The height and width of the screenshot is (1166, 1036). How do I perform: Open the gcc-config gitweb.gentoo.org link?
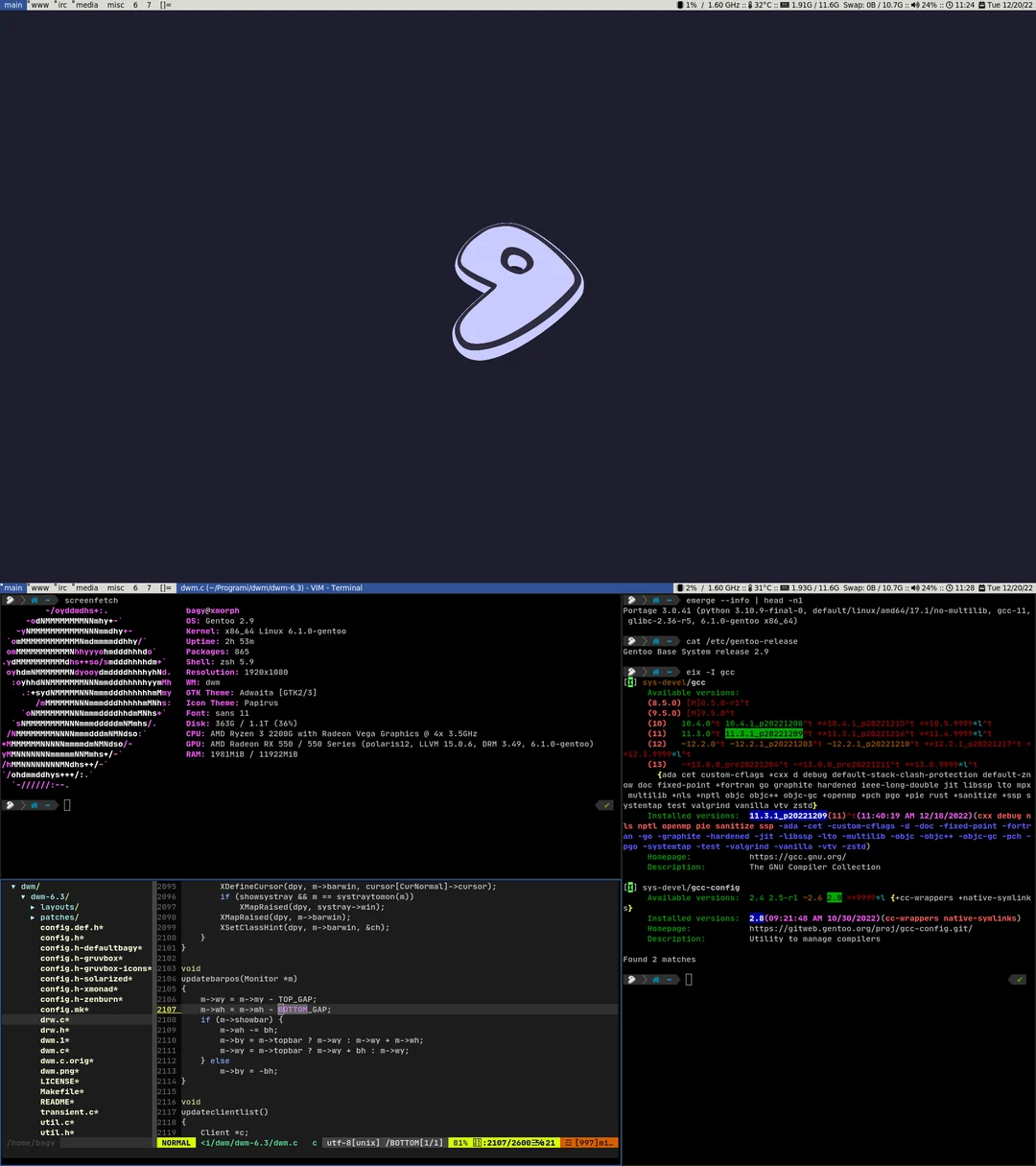(x=861, y=928)
